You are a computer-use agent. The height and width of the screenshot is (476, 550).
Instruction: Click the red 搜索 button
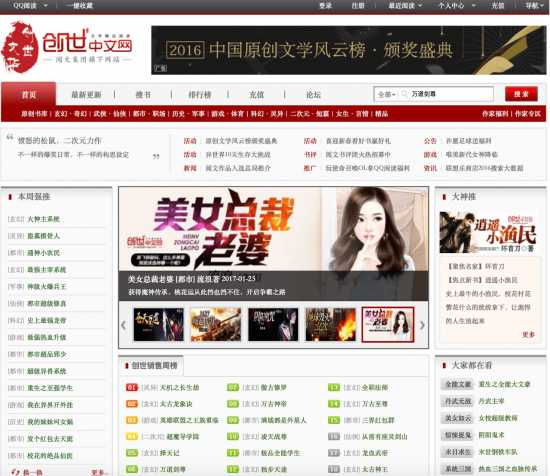[521, 94]
